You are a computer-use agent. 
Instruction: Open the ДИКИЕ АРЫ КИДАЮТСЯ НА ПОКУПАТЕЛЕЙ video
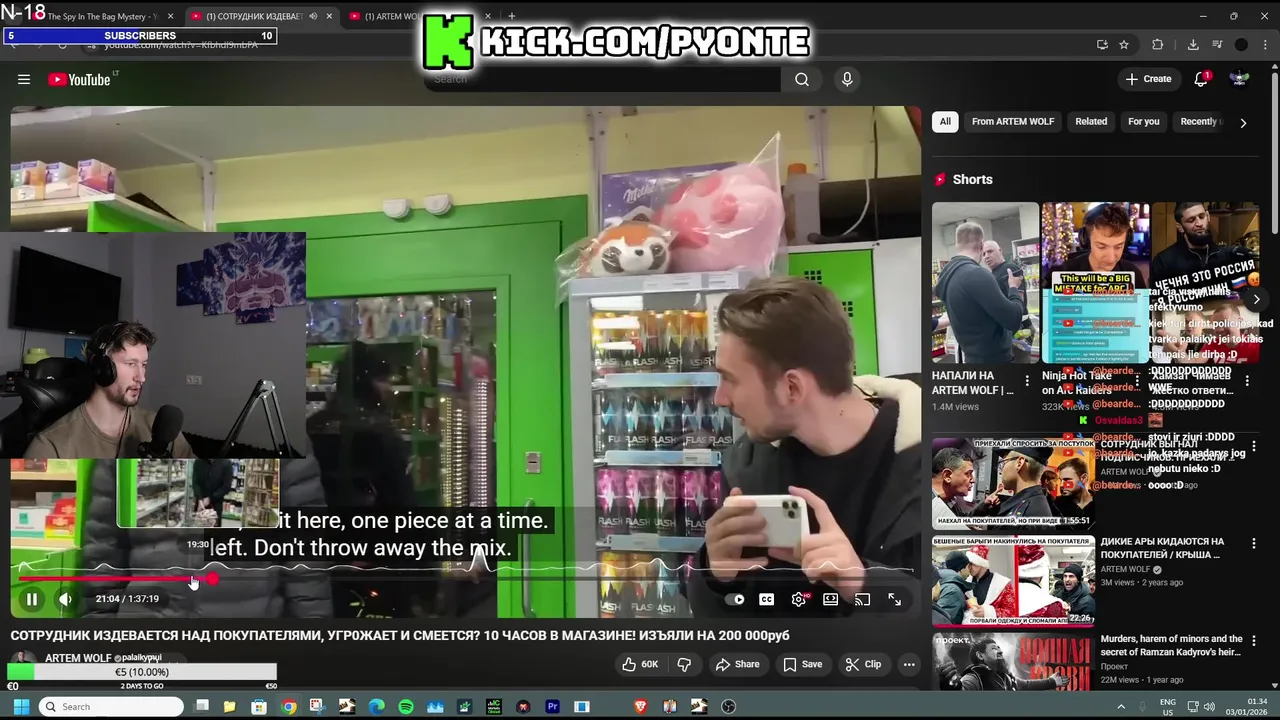click(1161, 548)
